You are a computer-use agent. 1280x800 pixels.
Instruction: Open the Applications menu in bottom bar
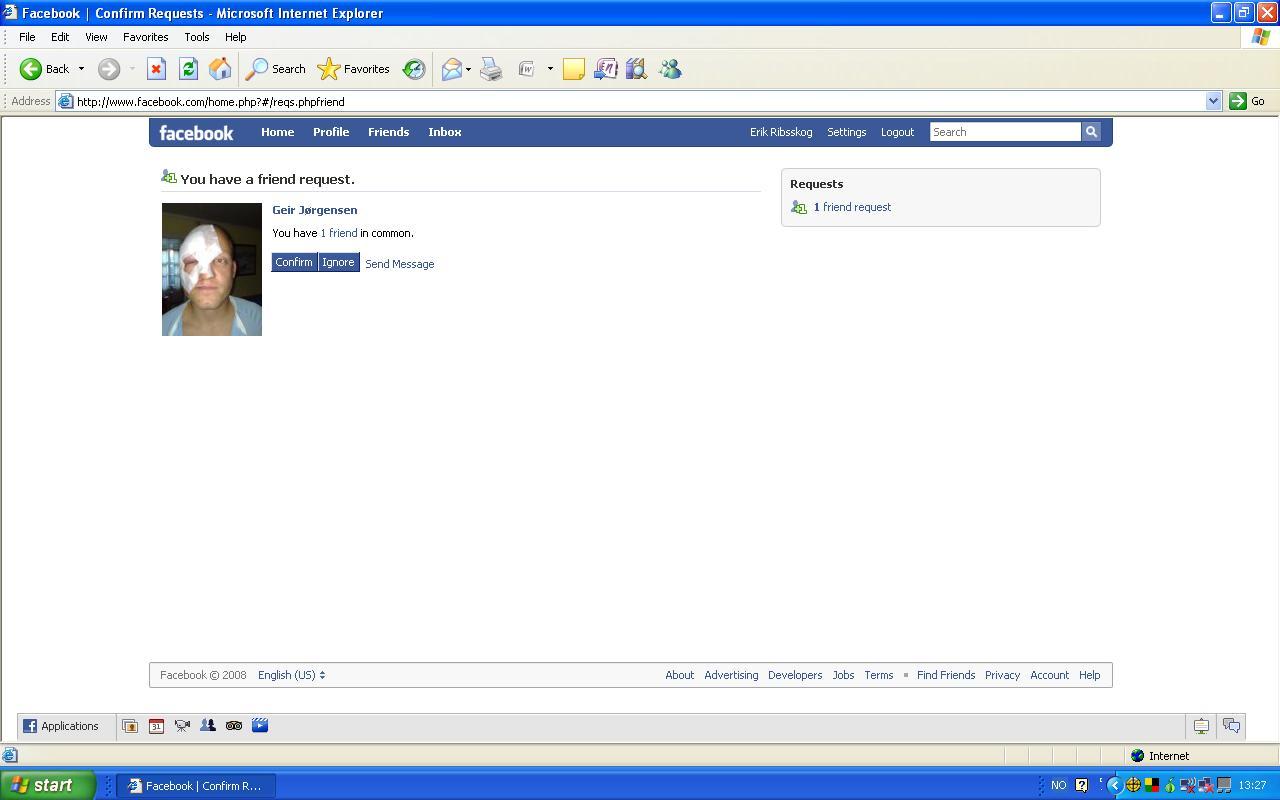(x=61, y=726)
